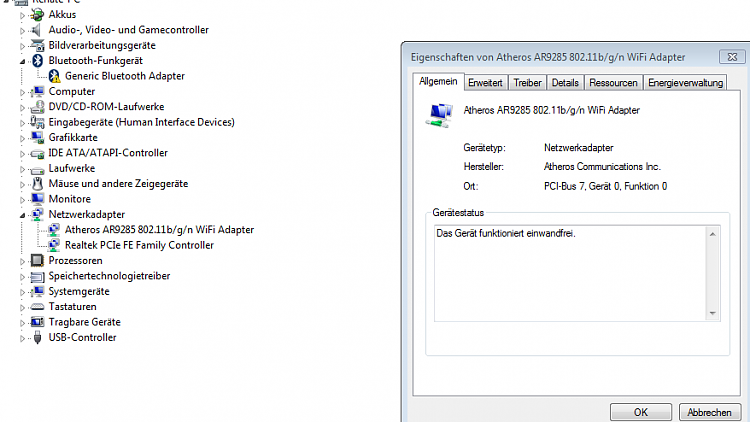Expand the Monitore node
Screen dimensions: 750x422
coord(22,200)
